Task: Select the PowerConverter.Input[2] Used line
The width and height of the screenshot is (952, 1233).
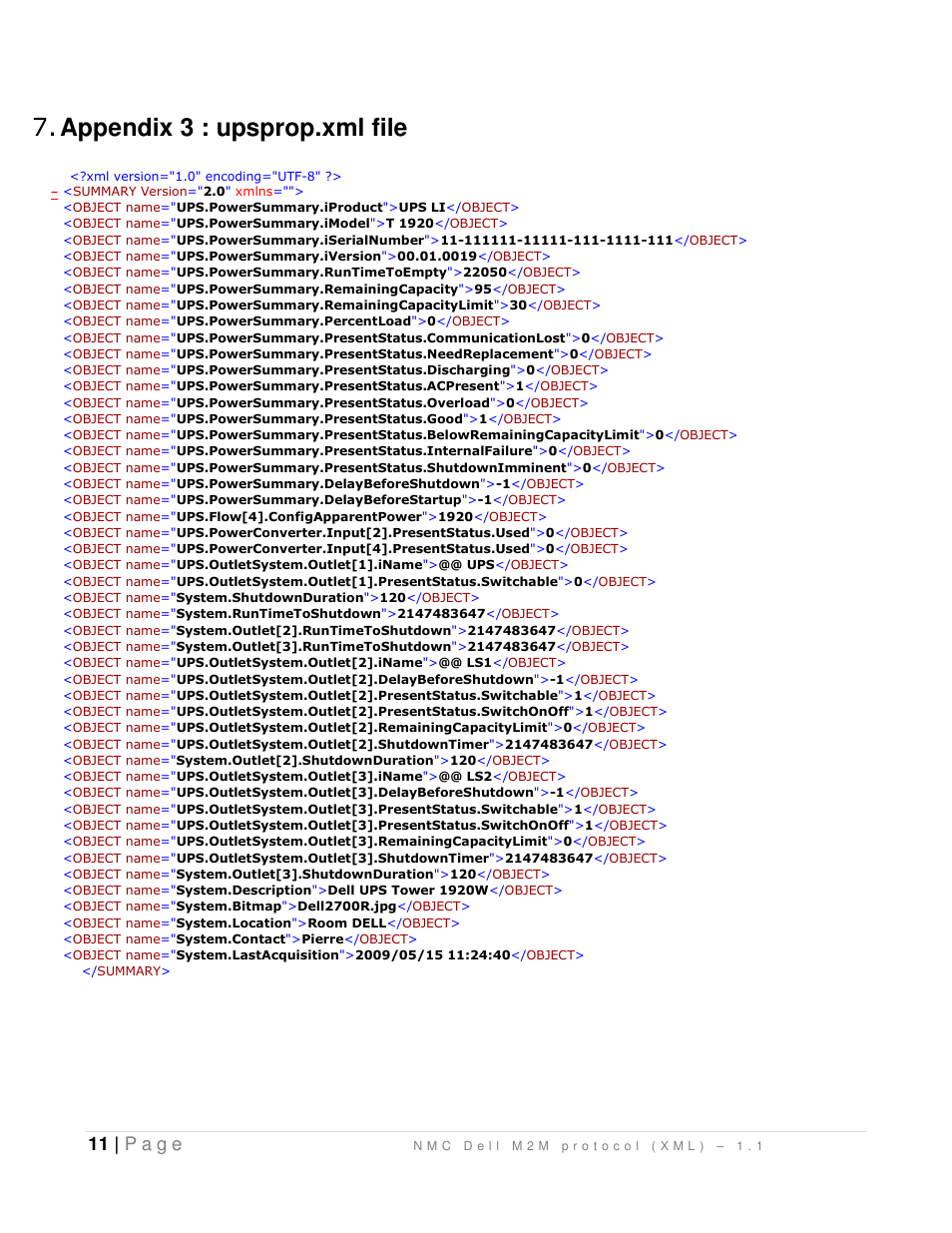Action: click(x=346, y=533)
